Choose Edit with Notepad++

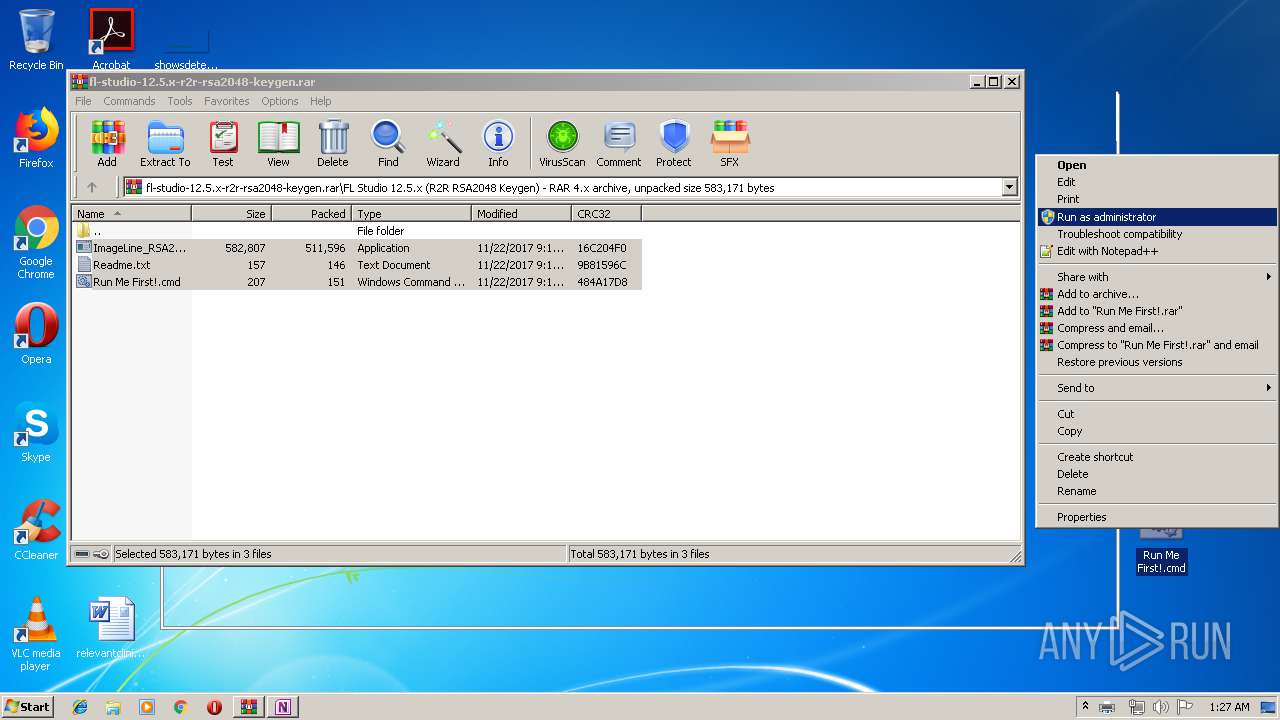(1157, 251)
